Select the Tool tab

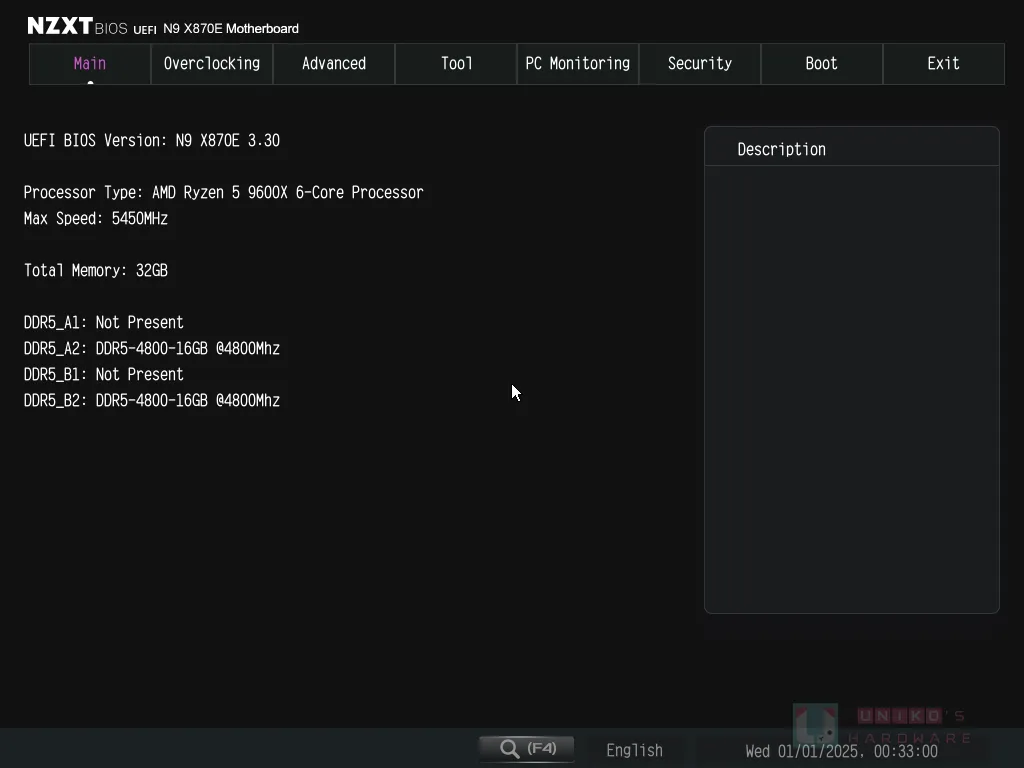click(456, 64)
